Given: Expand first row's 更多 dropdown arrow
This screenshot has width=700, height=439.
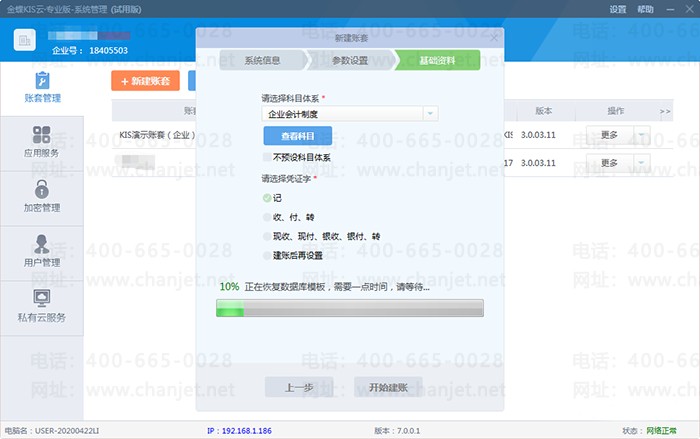Looking at the screenshot, I should [x=642, y=135].
